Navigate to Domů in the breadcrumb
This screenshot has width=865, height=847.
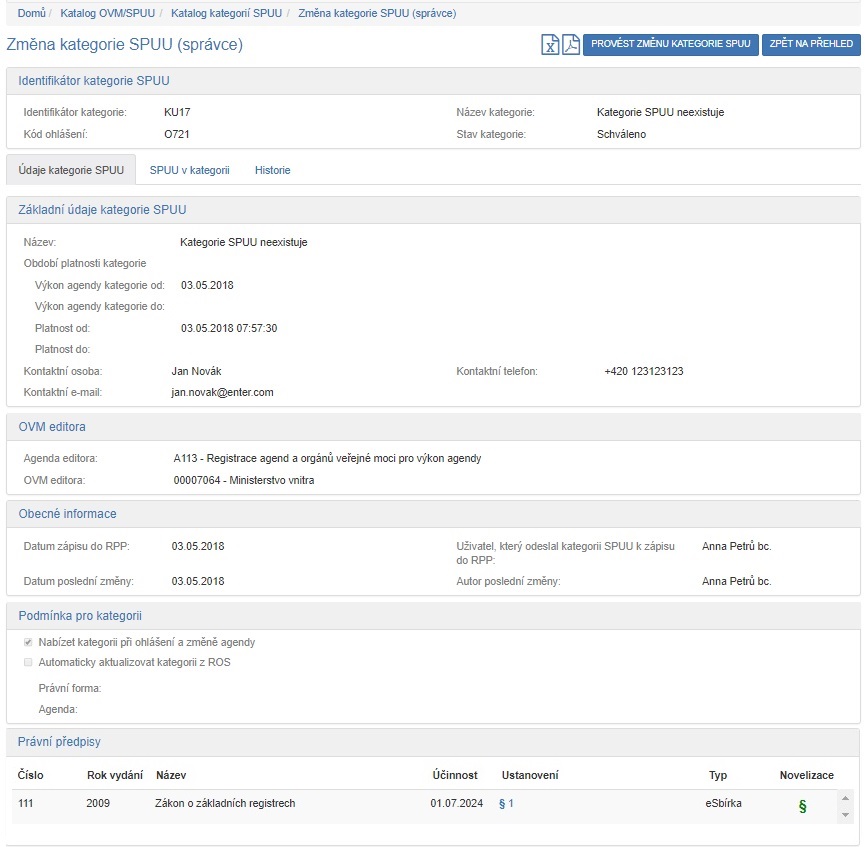pos(31,13)
